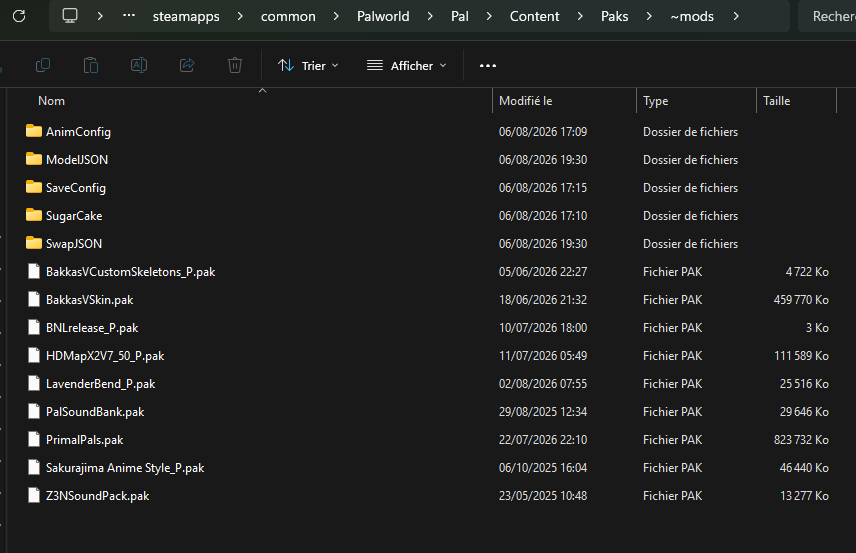Image resolution: width=856 pixels, height=553 pixels.
Task: Go to the common breadcrumb
Action: pos(288,16)
